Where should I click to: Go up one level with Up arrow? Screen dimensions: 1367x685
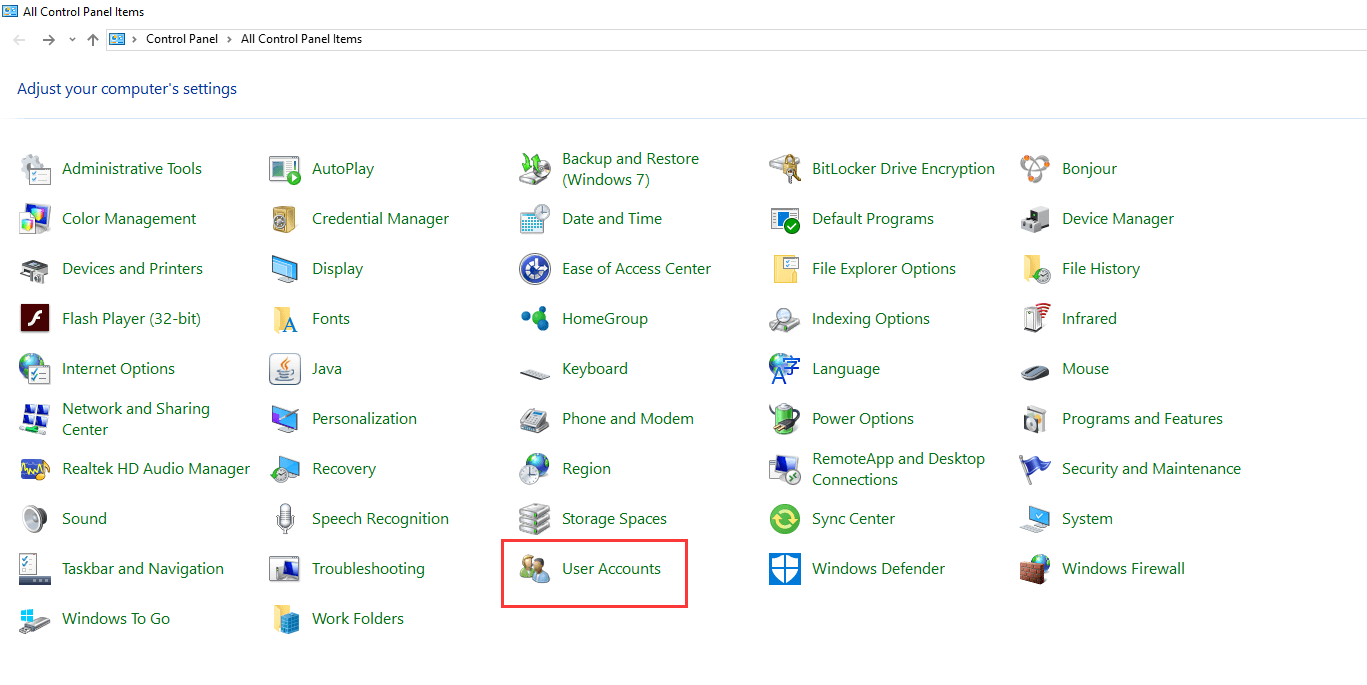tap(93, 40)
